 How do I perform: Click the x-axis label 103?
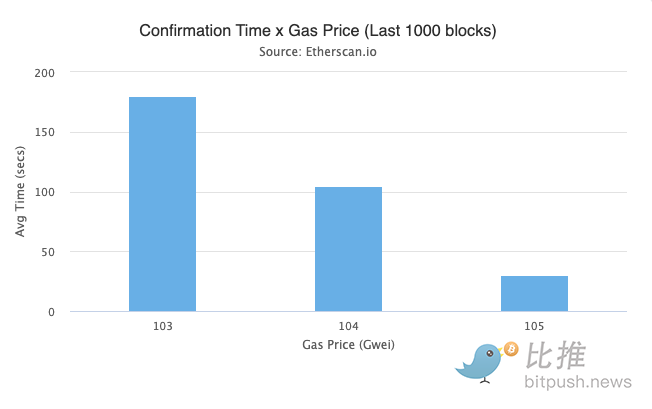[163, 326]
